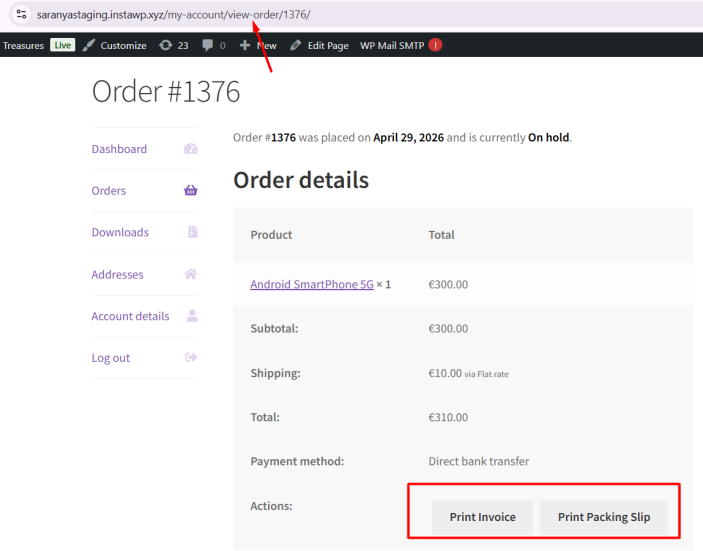The image size is (703, 551).
Task: Click the Edit Page pencil icon
Action: tap(295, 45)
